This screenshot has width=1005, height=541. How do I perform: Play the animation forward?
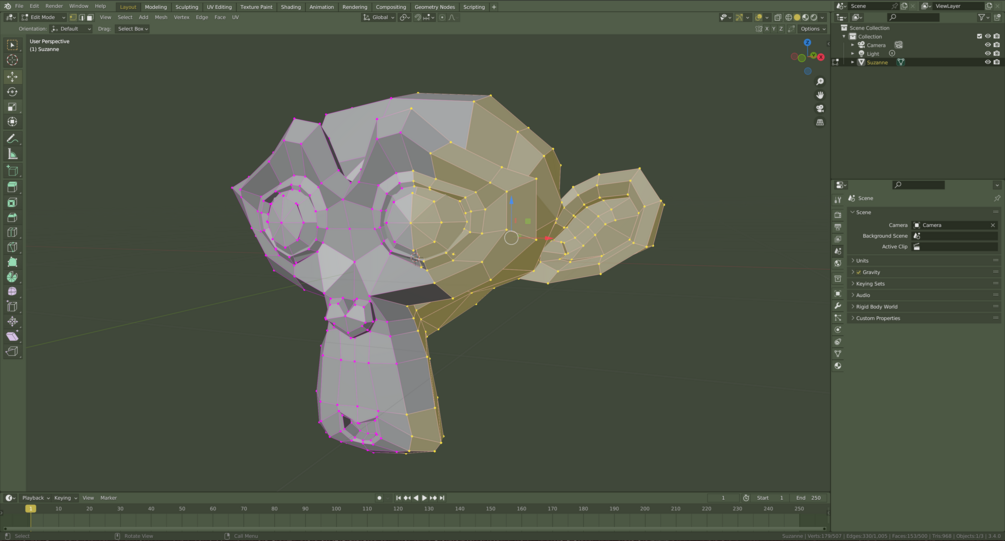point(424,498)
